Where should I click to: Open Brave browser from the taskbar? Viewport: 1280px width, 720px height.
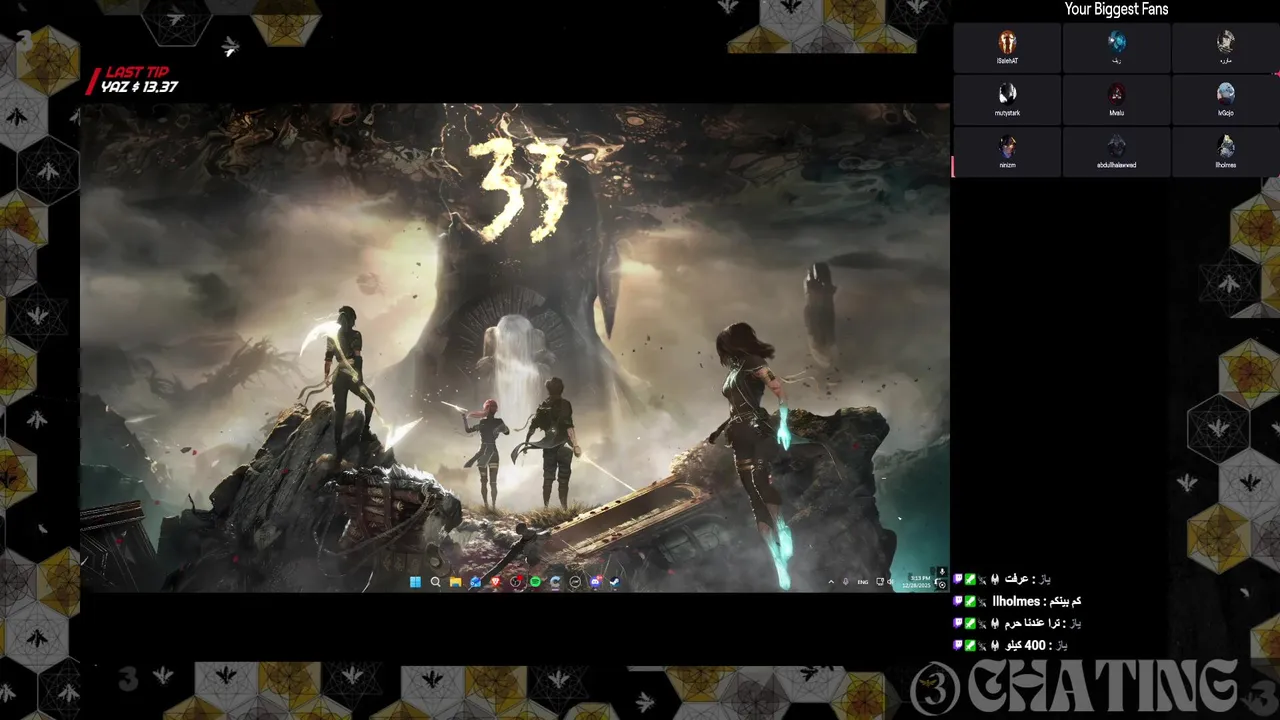pos(496,582)
